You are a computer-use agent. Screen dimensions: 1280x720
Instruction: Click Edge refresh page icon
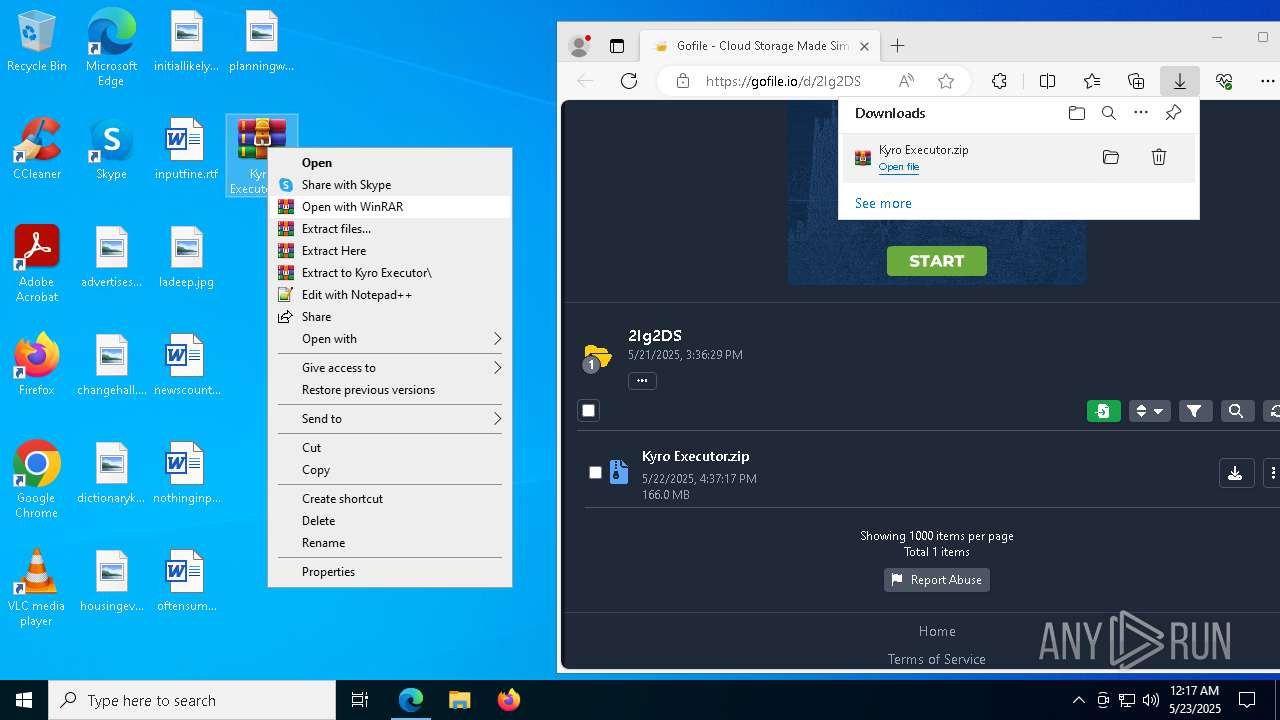[x=629, y=81]
